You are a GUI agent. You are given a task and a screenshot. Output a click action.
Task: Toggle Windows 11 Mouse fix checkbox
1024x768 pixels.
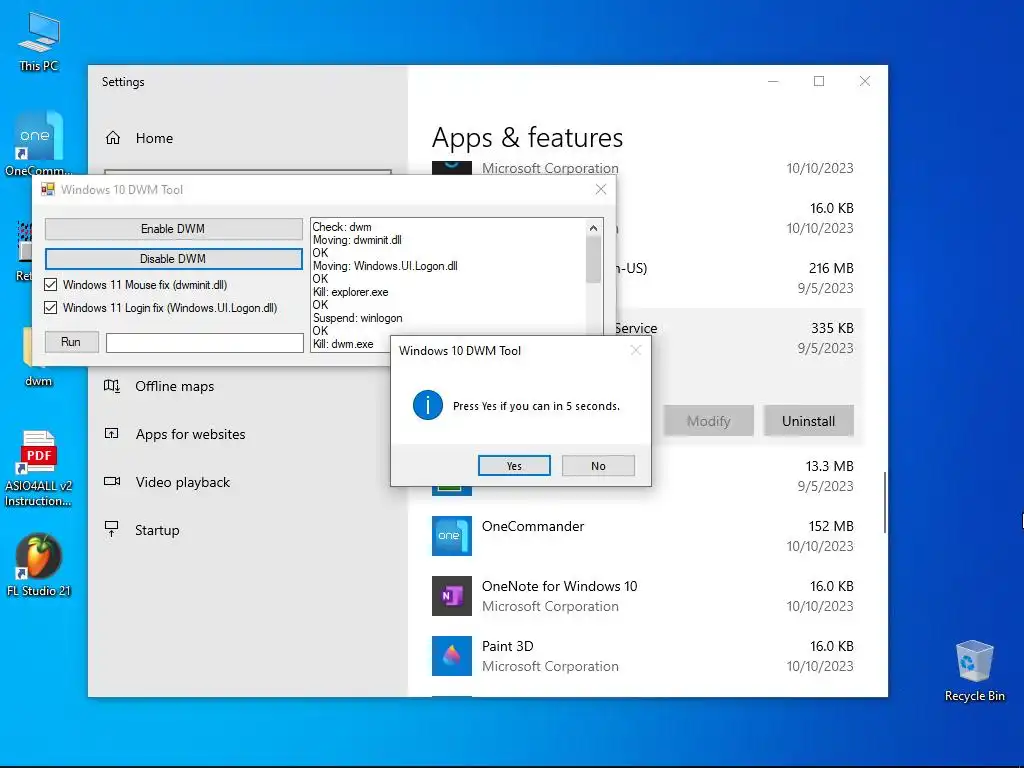click(50, 285)
